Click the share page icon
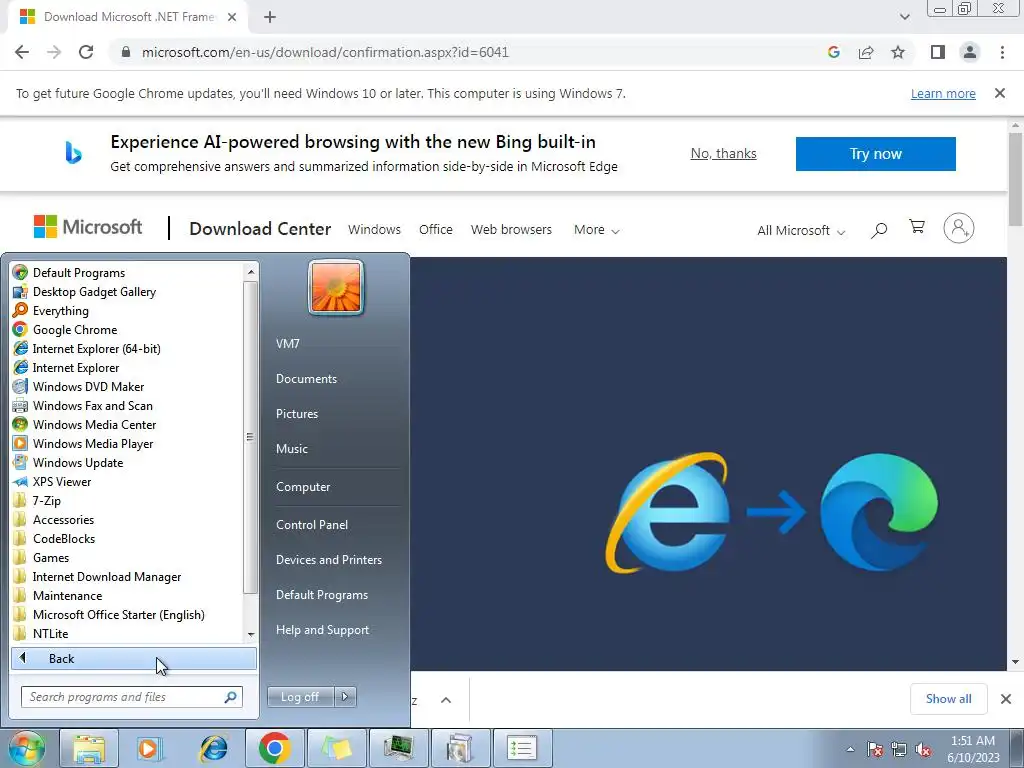This screenshot has width=1024, height=768. [866, 52]
